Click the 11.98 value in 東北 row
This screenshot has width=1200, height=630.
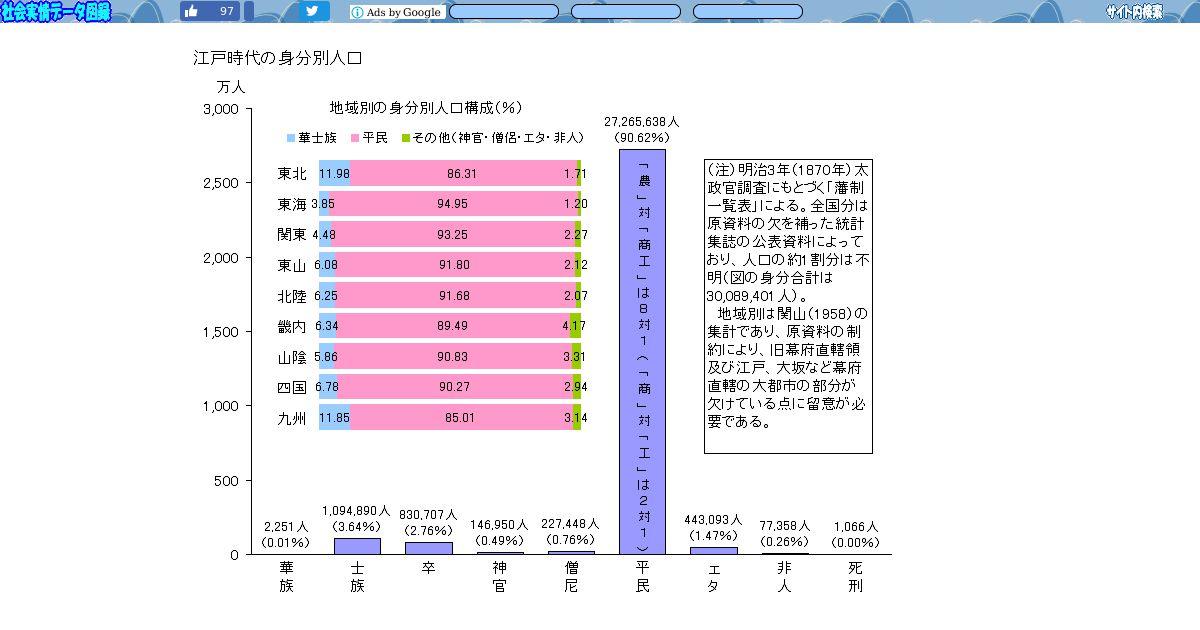[x=334, y=174]
